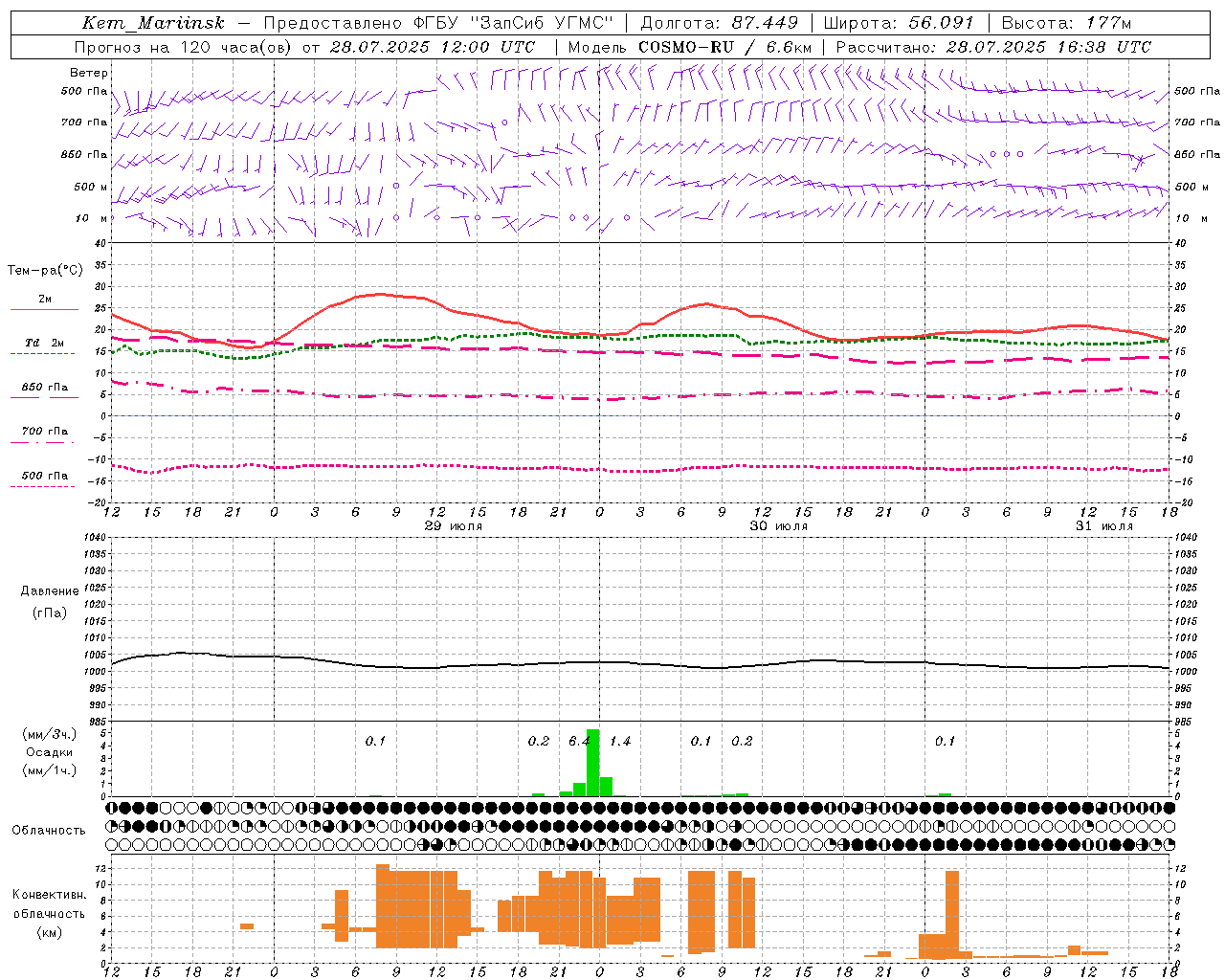Click the Конвективн. convective cloud label
The image size is (1225, 980).
49,895
